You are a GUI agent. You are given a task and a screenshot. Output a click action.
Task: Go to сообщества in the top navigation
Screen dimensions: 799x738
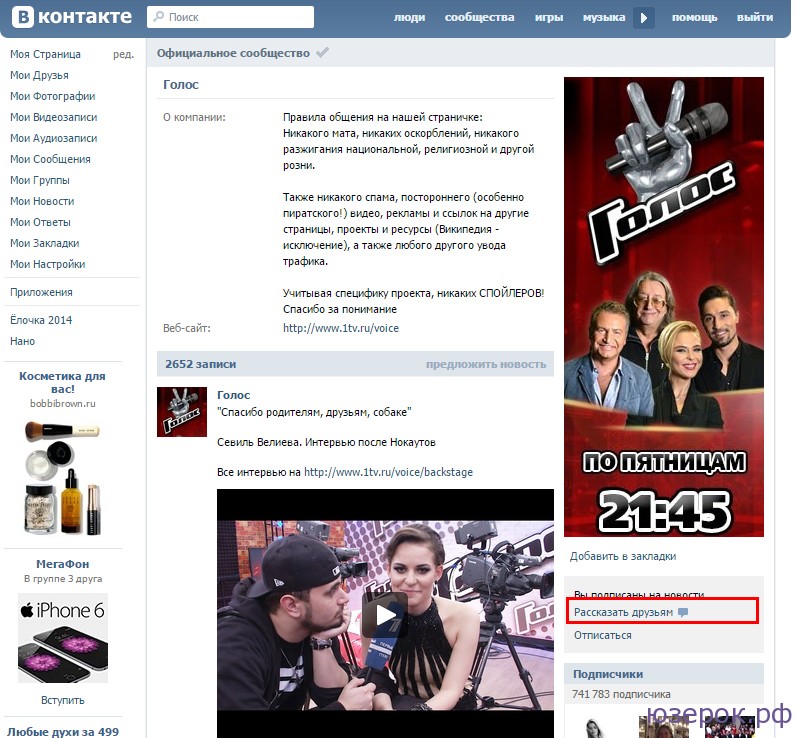click(479, 18)
